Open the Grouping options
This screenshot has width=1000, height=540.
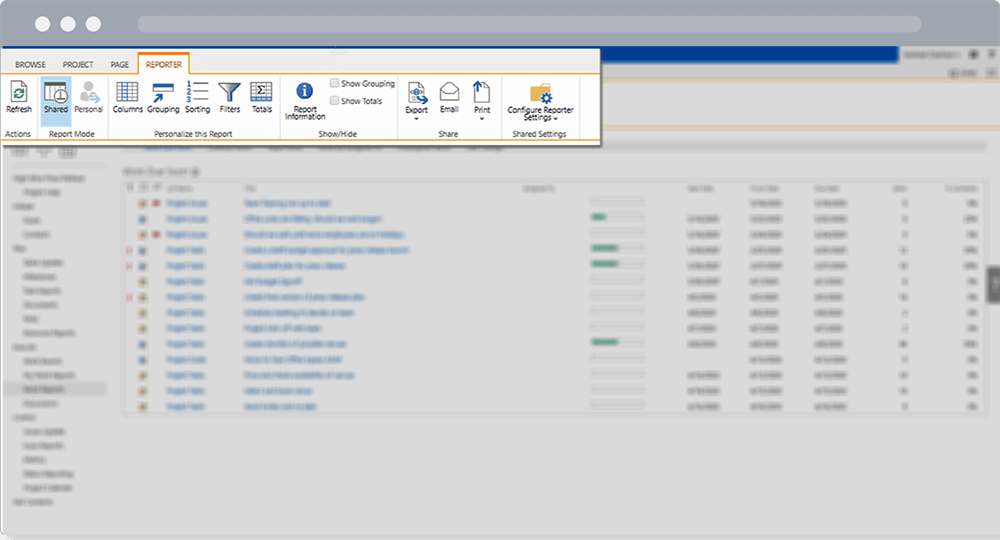163,97
